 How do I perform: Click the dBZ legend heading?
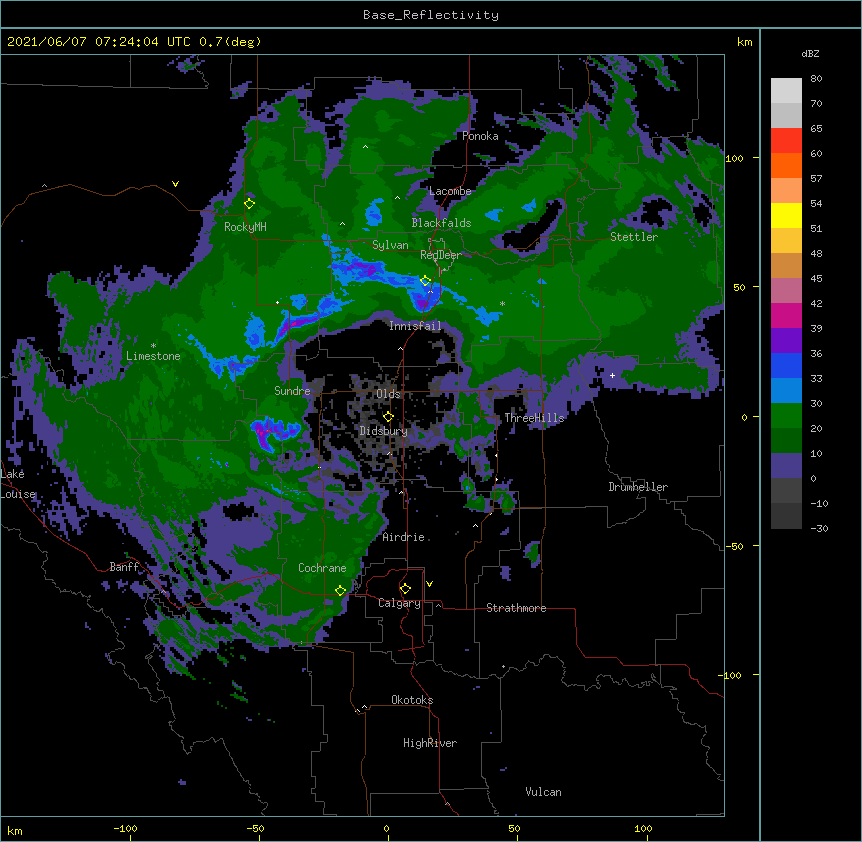point(810,54)
